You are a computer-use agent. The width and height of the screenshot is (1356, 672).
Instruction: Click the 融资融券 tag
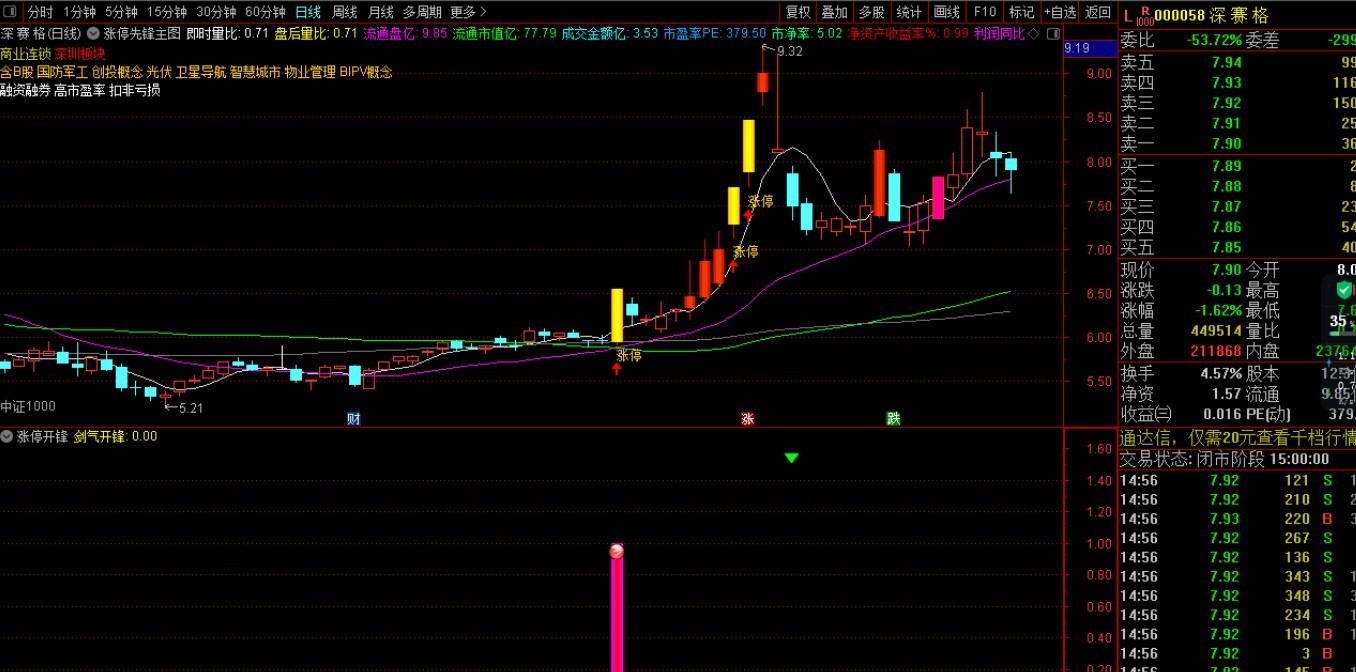pyautogui.click(x=25, y=90)
